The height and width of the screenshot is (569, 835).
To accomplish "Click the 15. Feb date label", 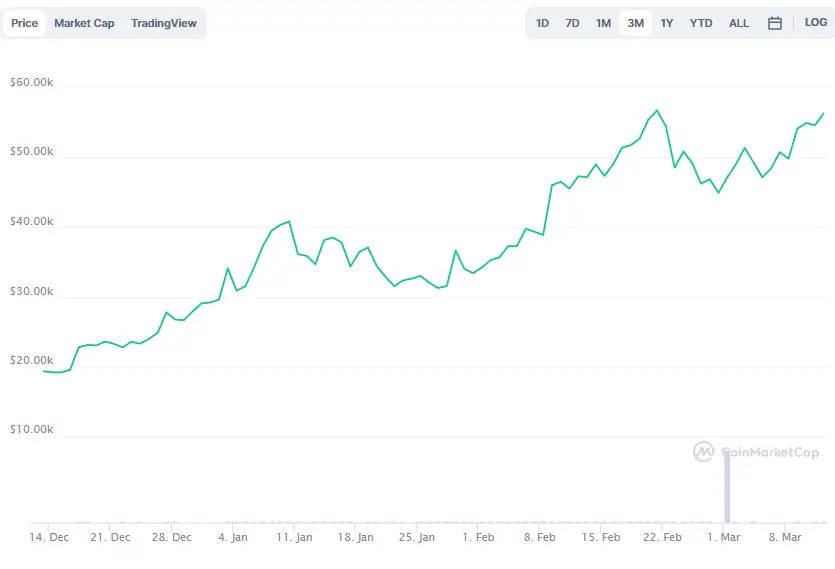I will 601,537.
